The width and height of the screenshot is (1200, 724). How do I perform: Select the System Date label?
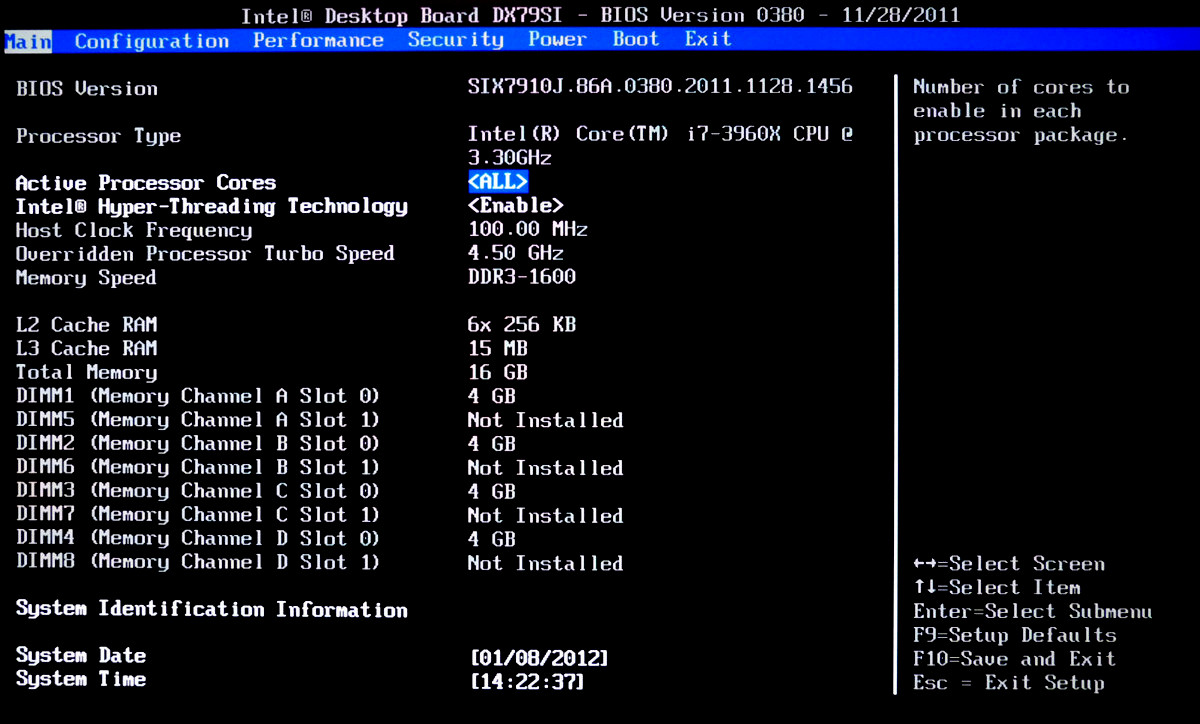tap(81, 656)
